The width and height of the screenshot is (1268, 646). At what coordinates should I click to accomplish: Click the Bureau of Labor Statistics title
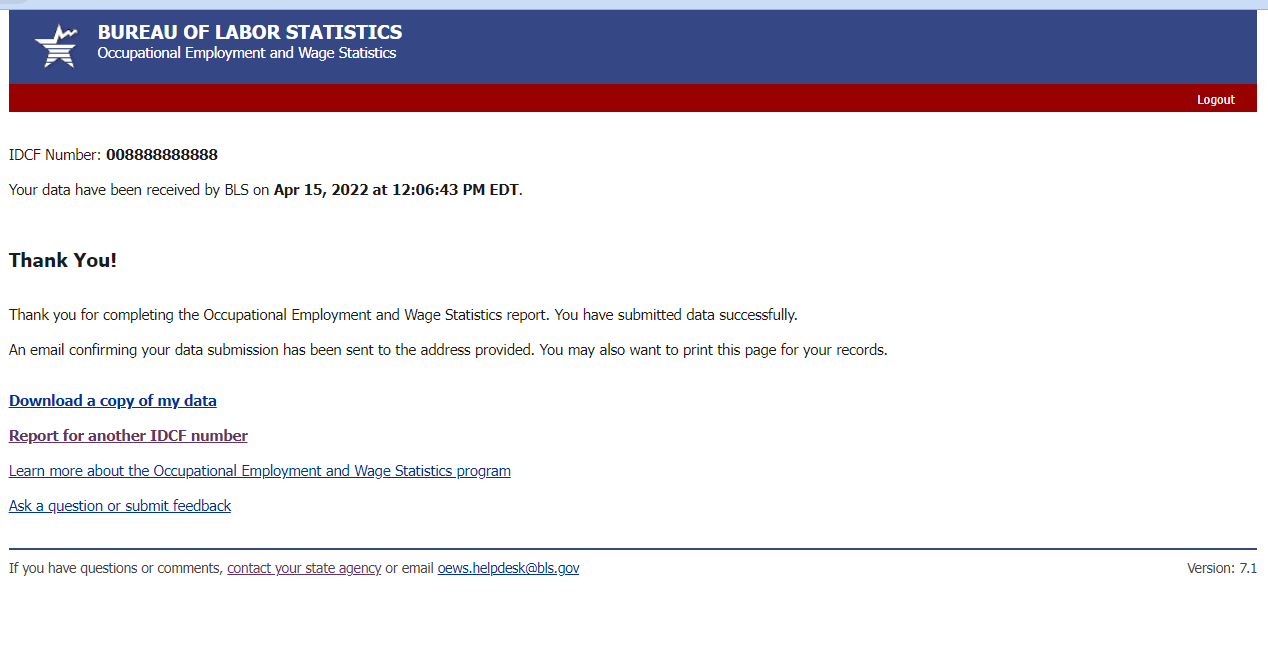pyautogui.click(x=250, y=32)
